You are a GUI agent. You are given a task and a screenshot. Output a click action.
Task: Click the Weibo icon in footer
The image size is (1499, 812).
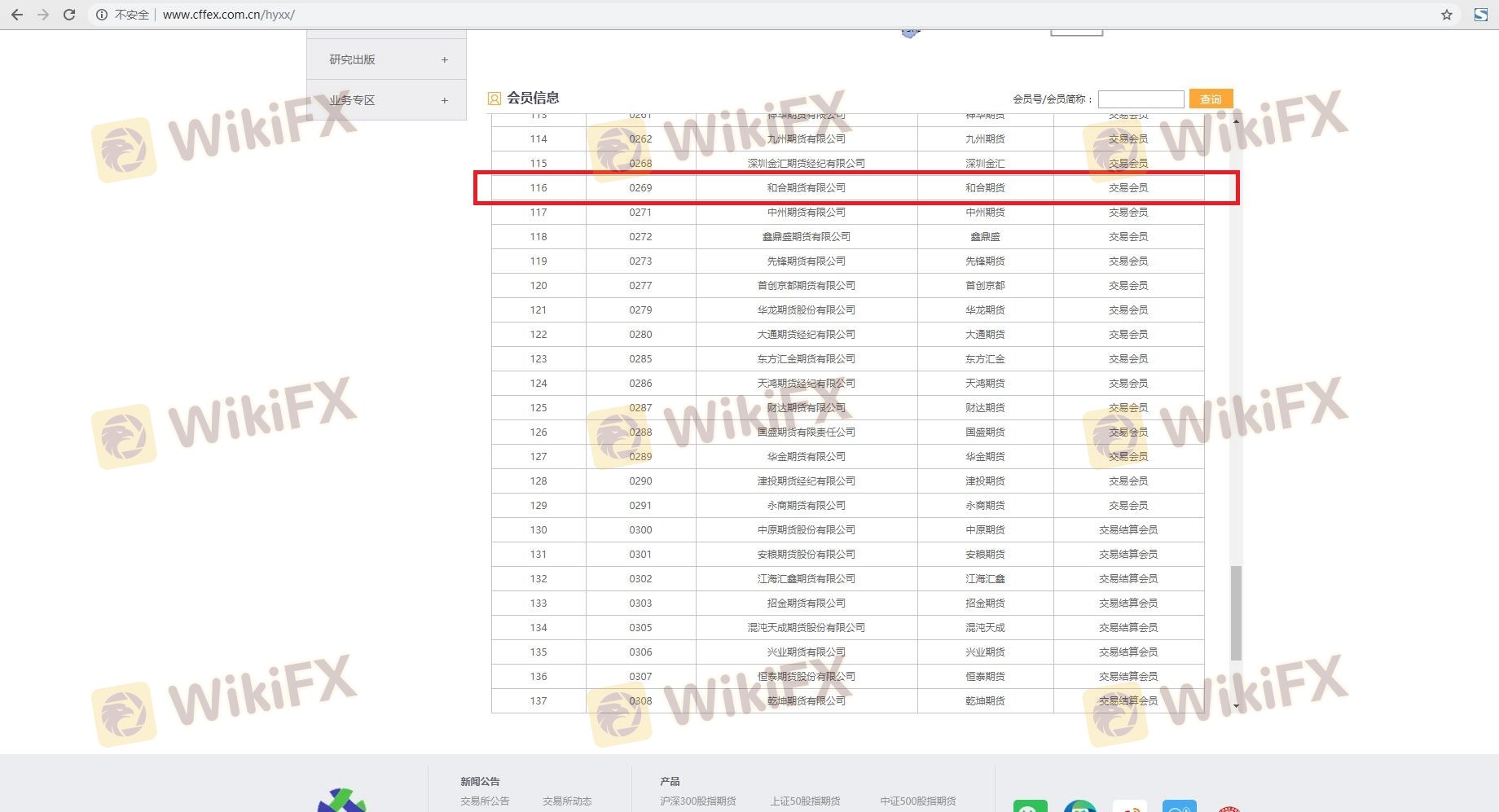[x=1129, y=805]
